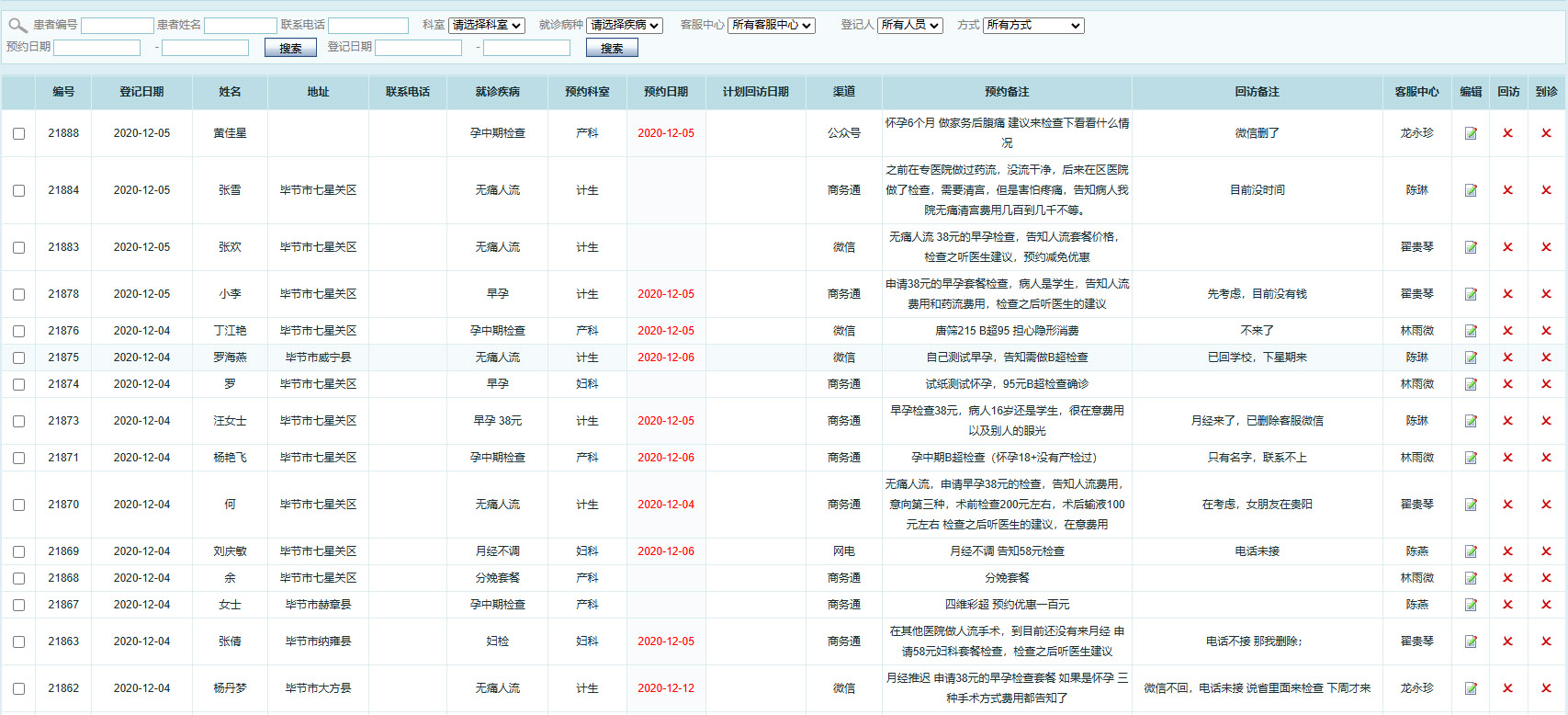This screenshot has height=715, width=1568.
Task: Click address 毕节市大方县
Action: point(318,688)
